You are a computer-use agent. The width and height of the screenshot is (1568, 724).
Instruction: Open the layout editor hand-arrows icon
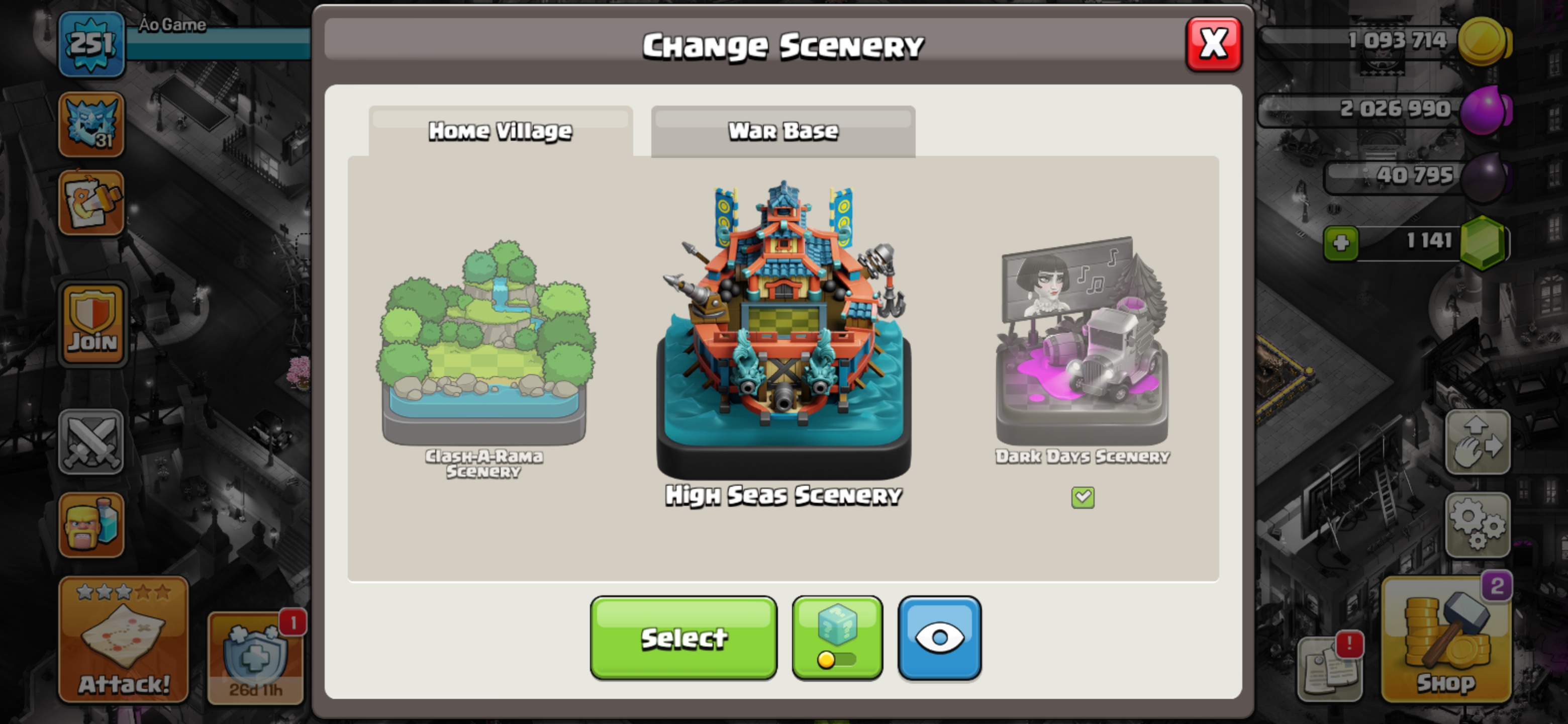pos(1478,441)
